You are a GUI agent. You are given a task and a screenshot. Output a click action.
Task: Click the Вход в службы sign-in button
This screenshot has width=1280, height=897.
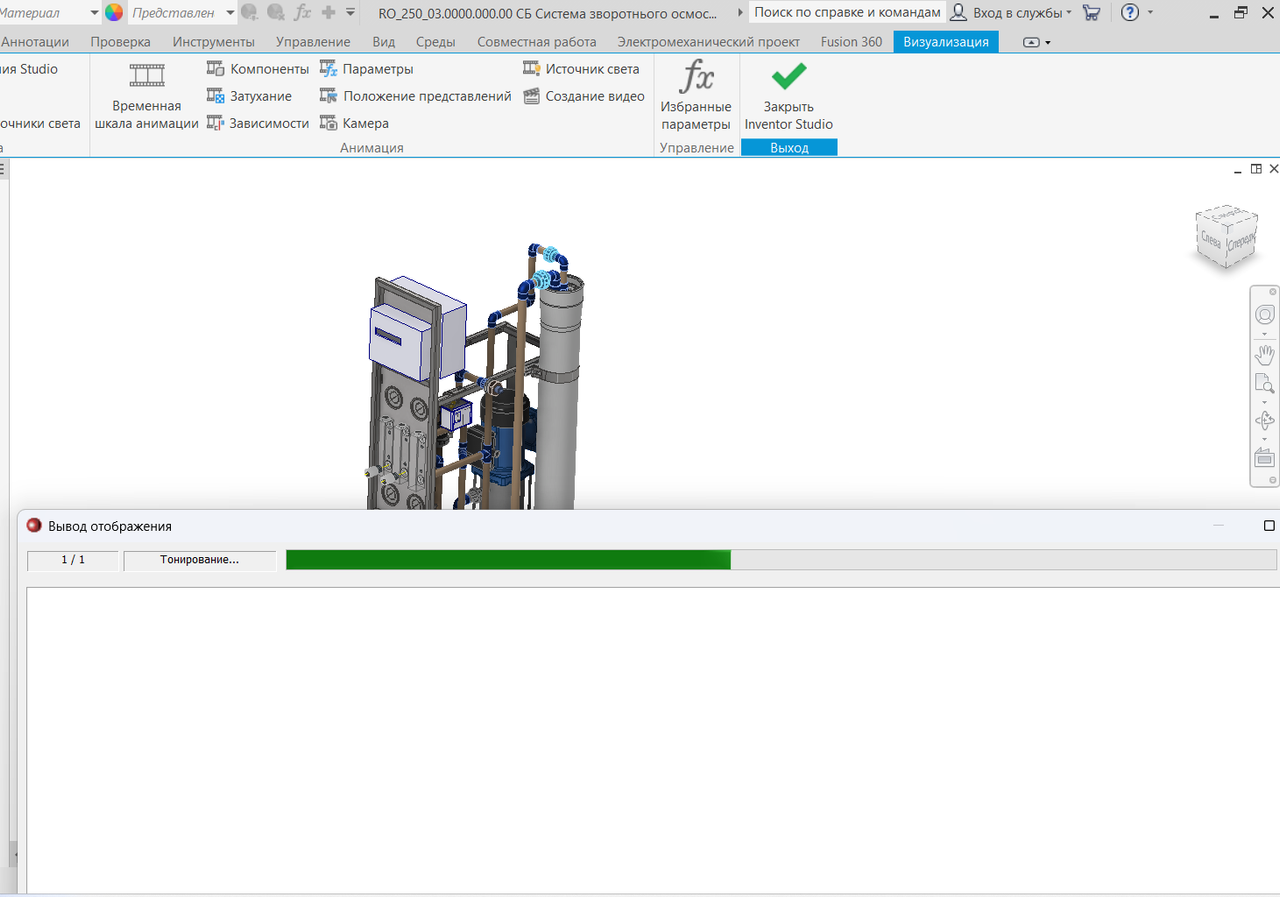1017,13
